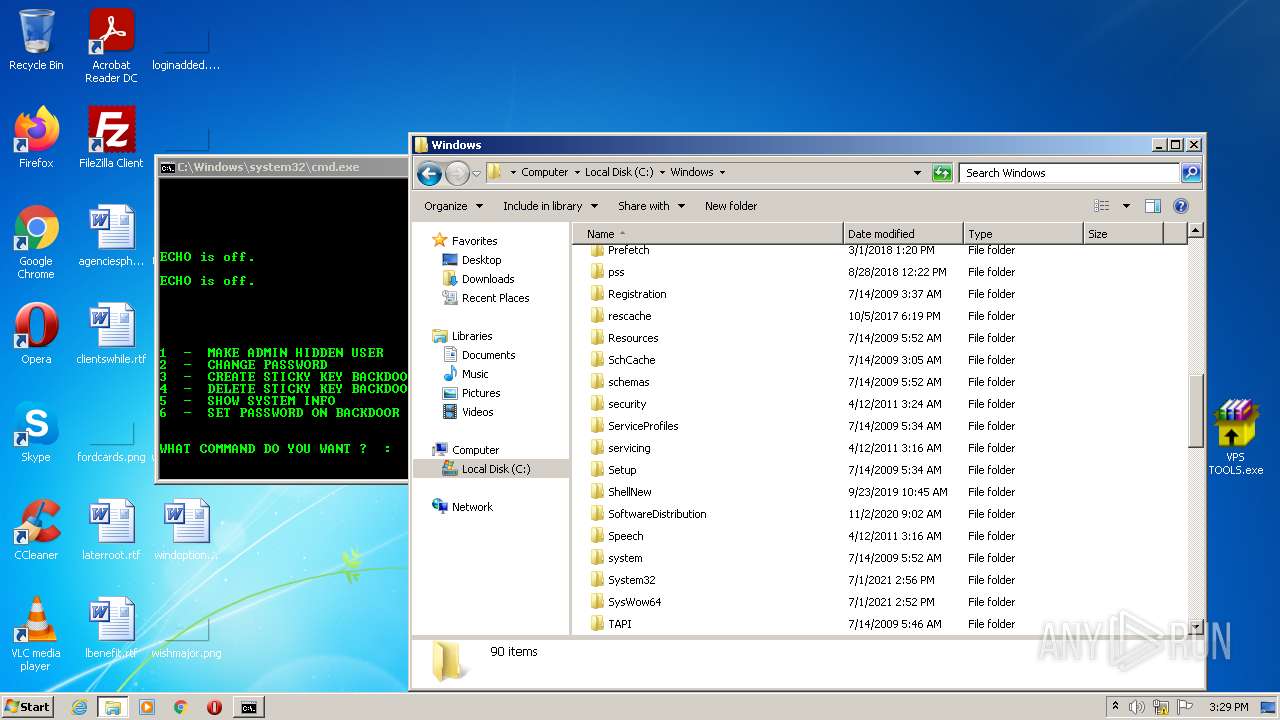This screenshot has width=1280, height=720.
Task: Open Opera browser desktop shortcut
Action: 36,333
